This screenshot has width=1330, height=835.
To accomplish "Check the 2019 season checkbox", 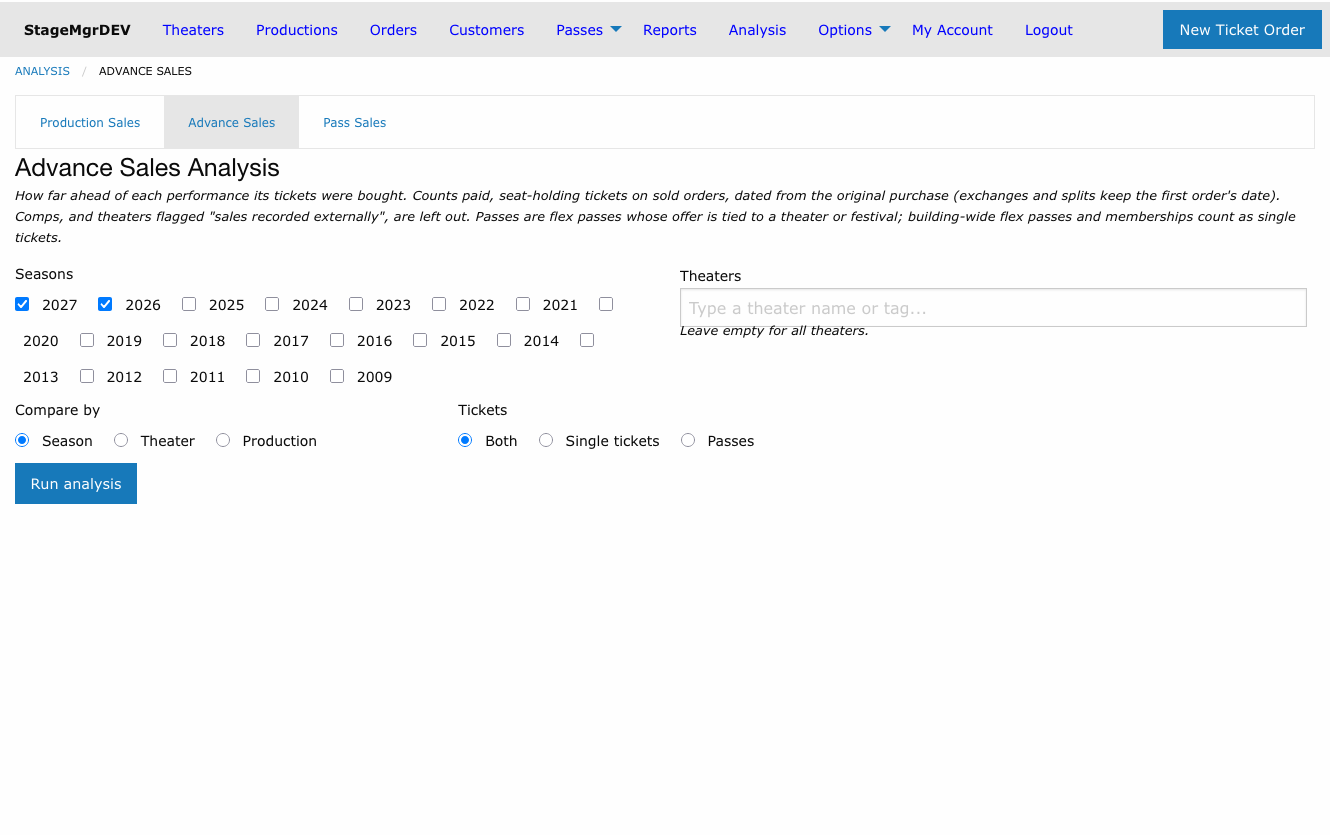I will click(87, 340).
